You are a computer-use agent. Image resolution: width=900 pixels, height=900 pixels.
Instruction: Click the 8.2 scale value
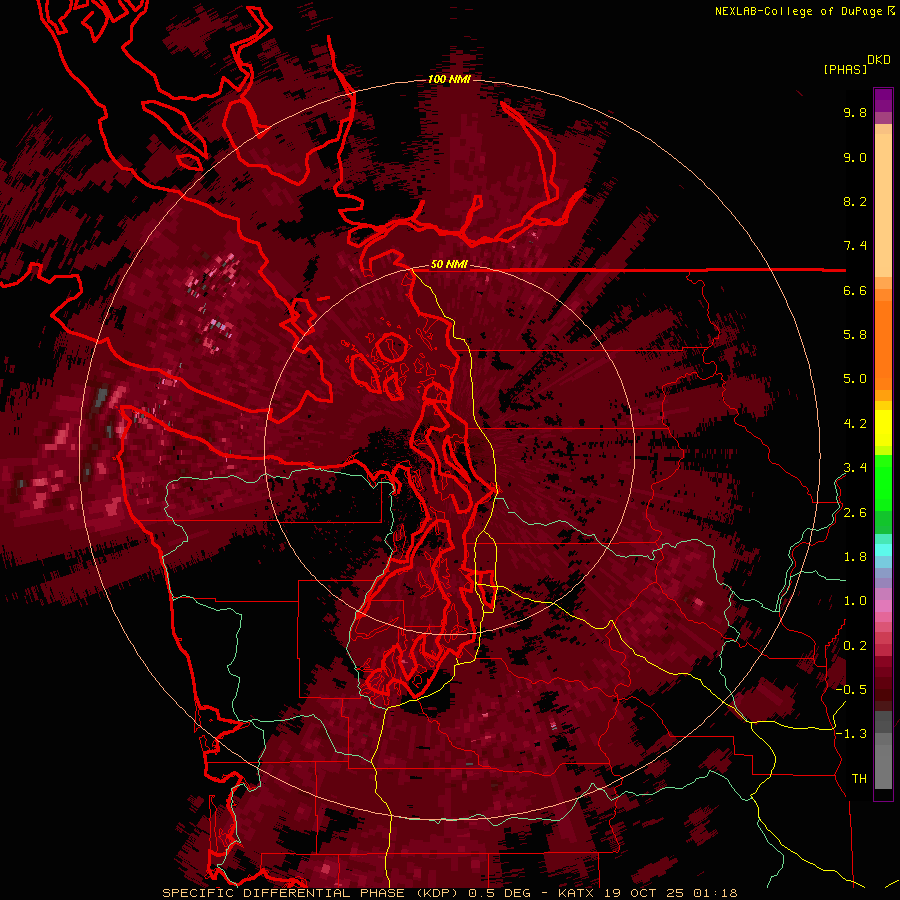855,201
